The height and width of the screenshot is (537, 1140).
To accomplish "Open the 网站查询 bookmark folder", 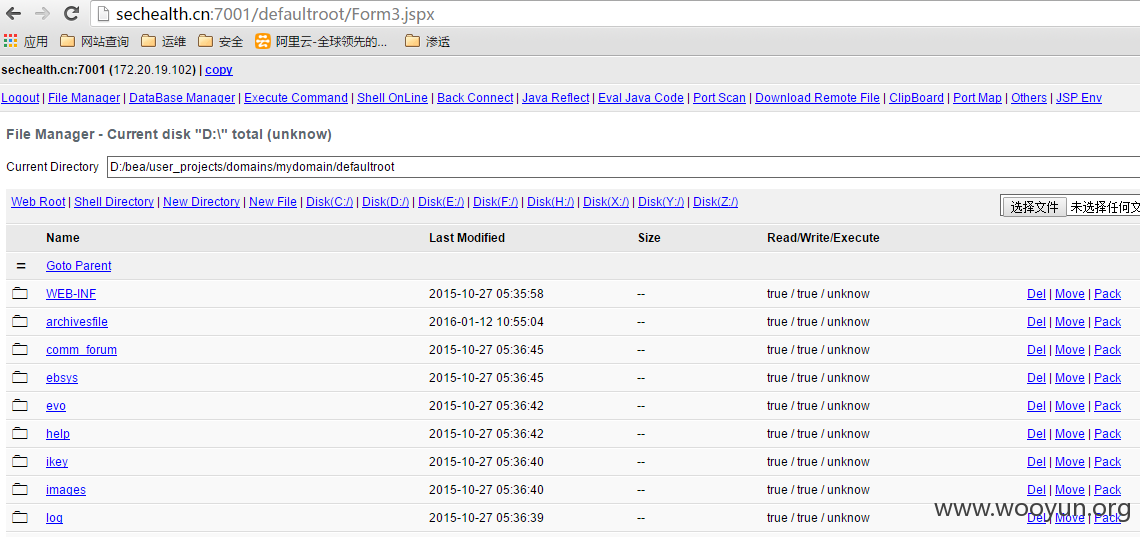I will point(95,41).
